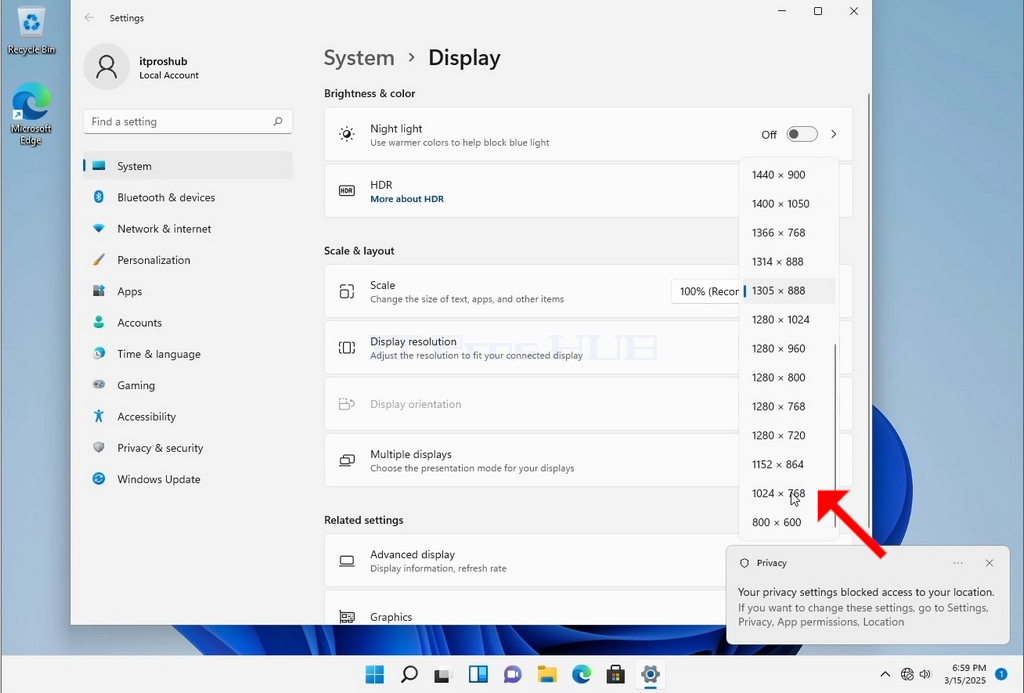This screenshot has width=1024, height=693.
Task: Open the Windows Start button
Action: 375,674
